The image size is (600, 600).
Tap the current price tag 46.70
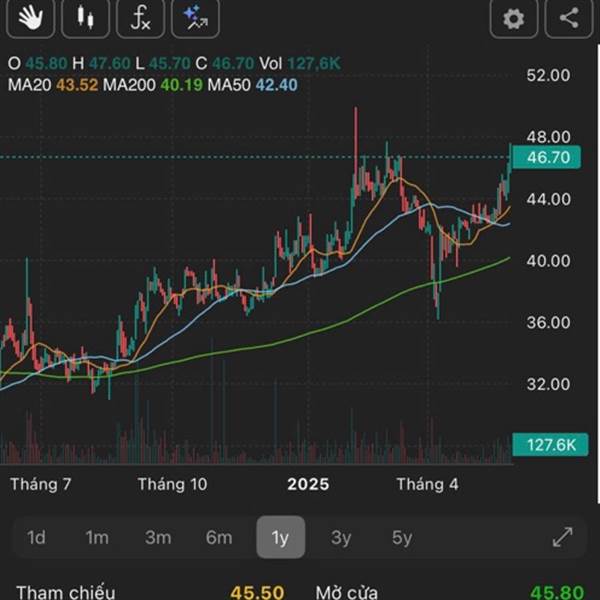[546, 157]
